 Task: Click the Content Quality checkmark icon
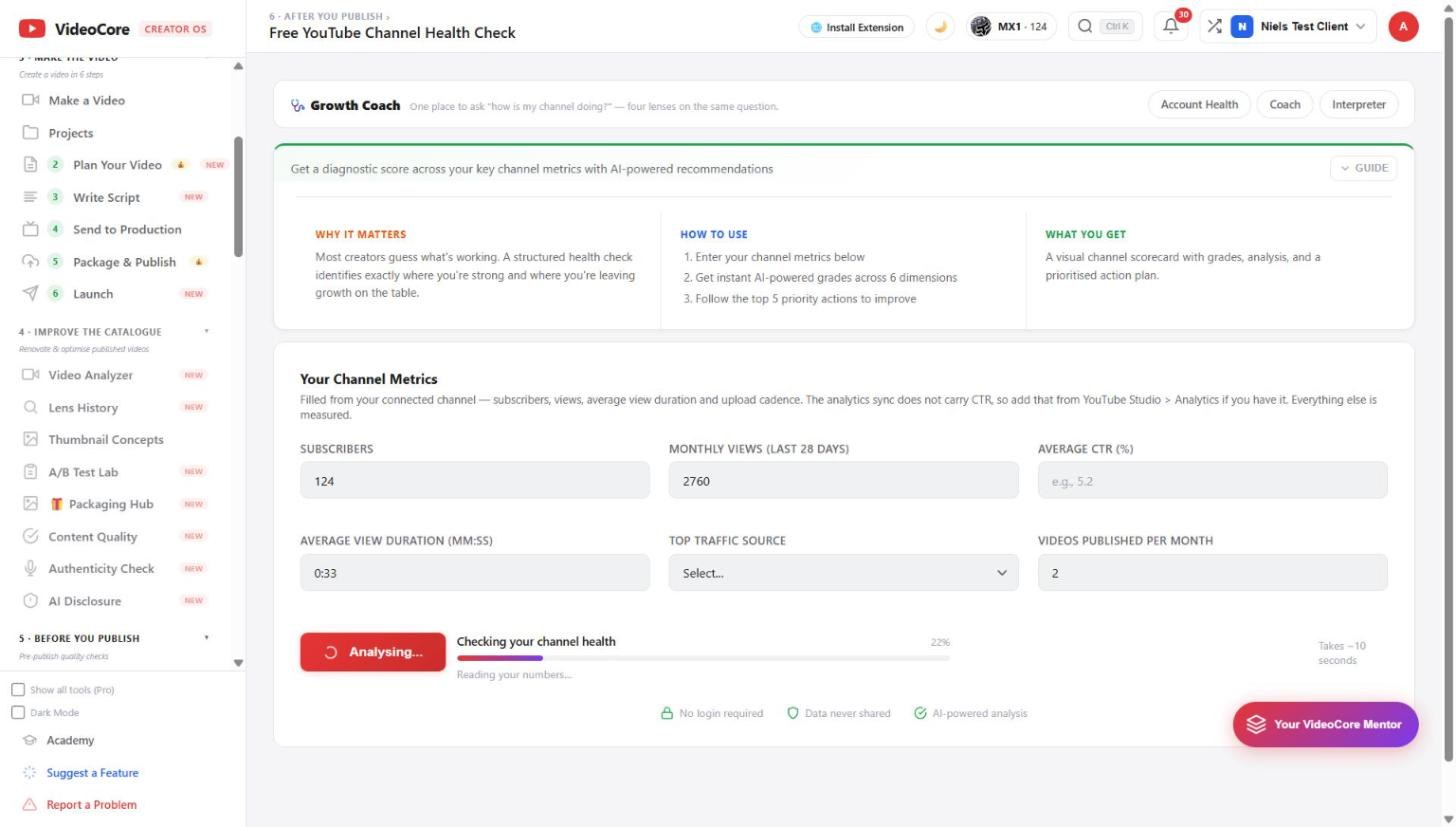point(30,536)
